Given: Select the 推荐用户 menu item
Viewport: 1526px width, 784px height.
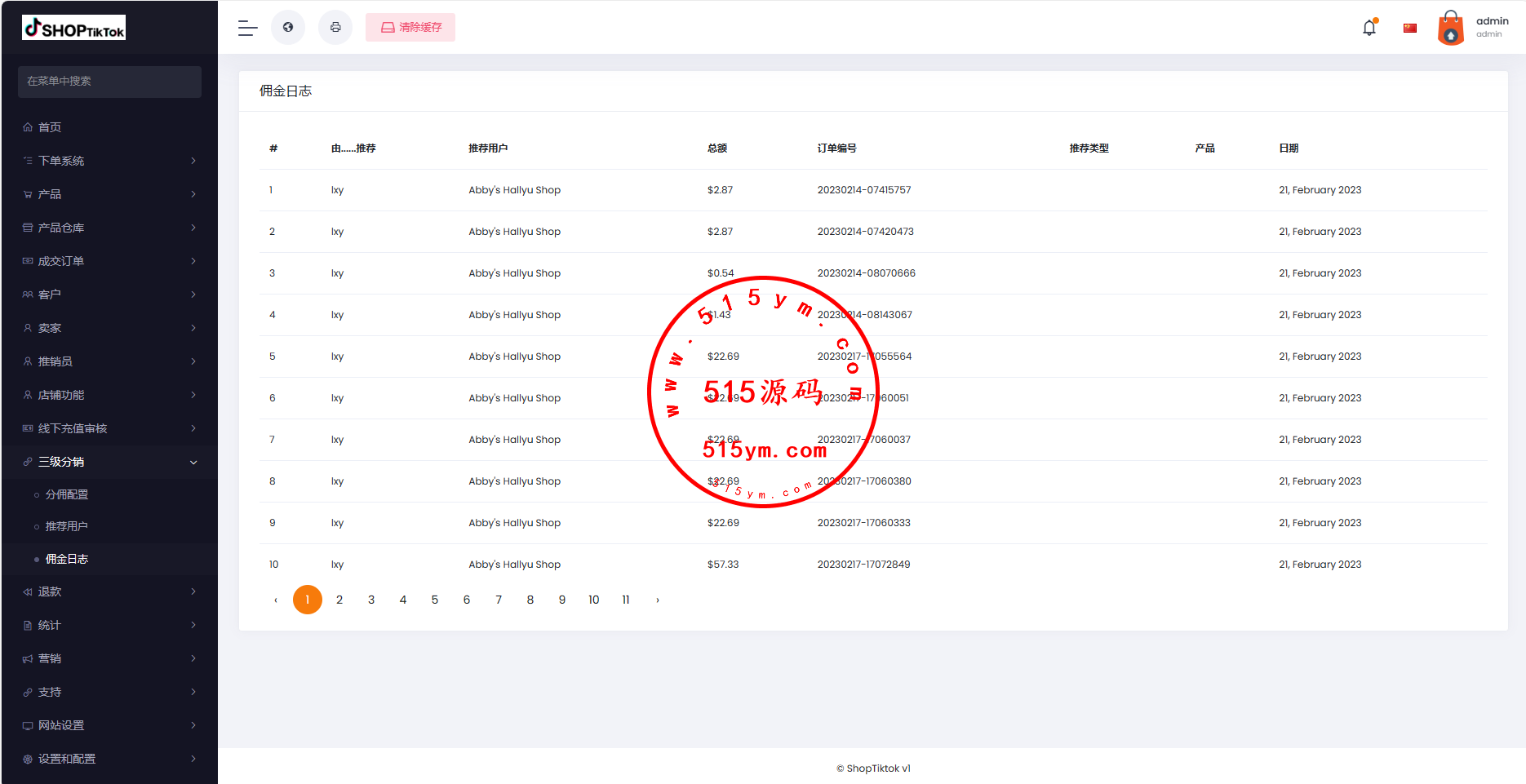Looking at the screenshot, I should coord(67,526).
